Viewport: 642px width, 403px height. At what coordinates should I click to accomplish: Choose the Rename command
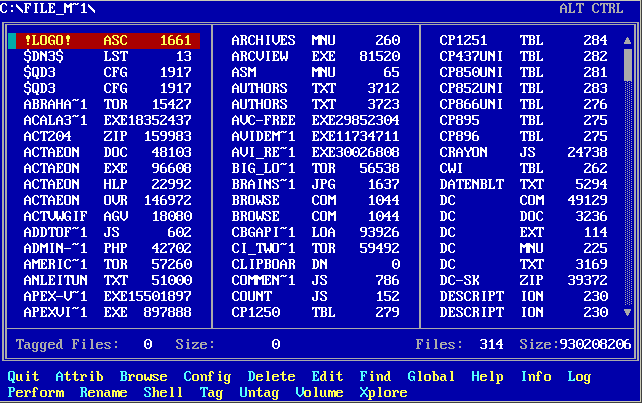point(103,393)
